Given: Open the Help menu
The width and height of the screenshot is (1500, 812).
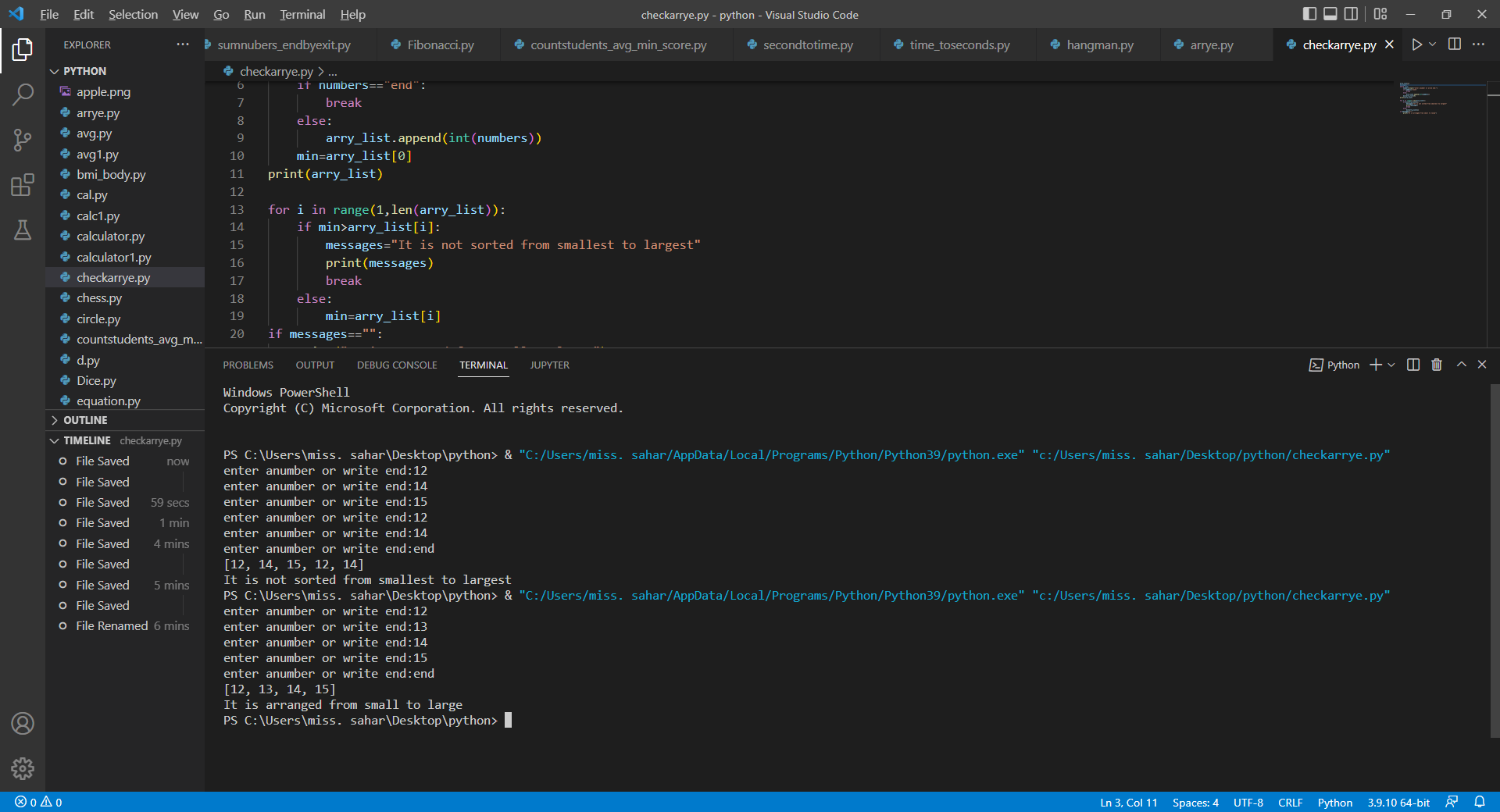Looking at the screenshot, I should pyautogui.click(x=352, y=14).
